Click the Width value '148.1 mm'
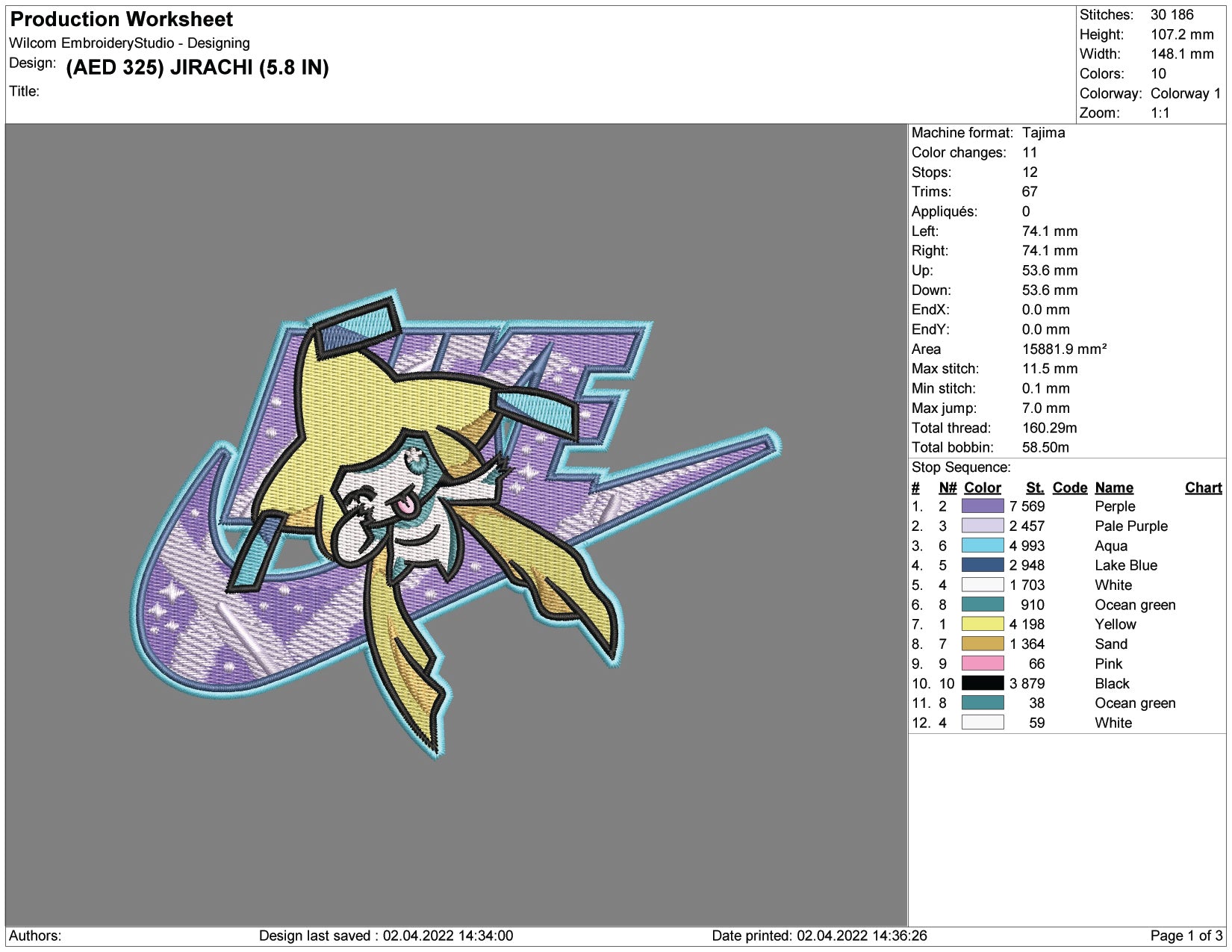 click(1182, 54)
